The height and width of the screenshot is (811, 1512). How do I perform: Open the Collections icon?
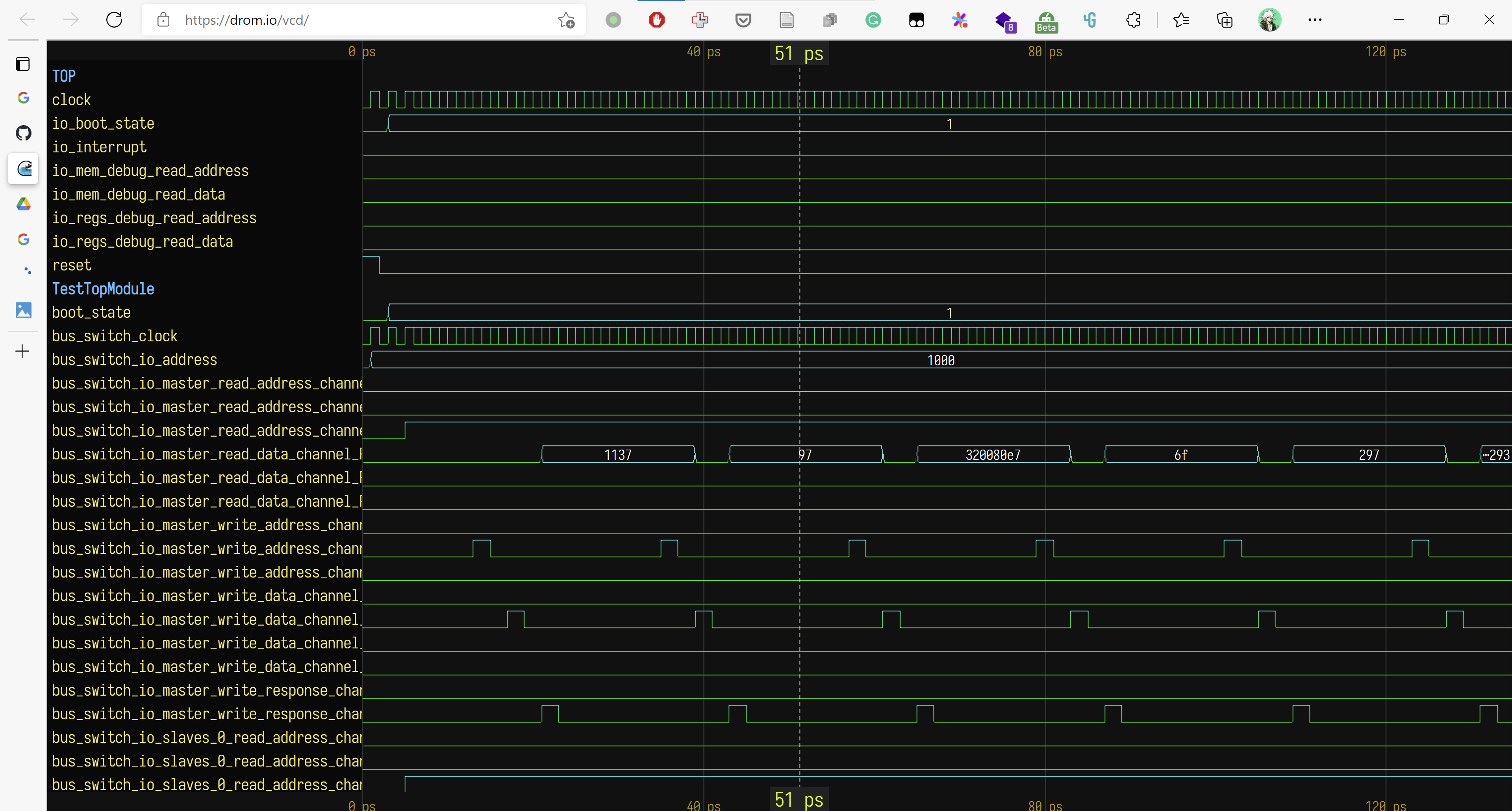point(1225,20)
